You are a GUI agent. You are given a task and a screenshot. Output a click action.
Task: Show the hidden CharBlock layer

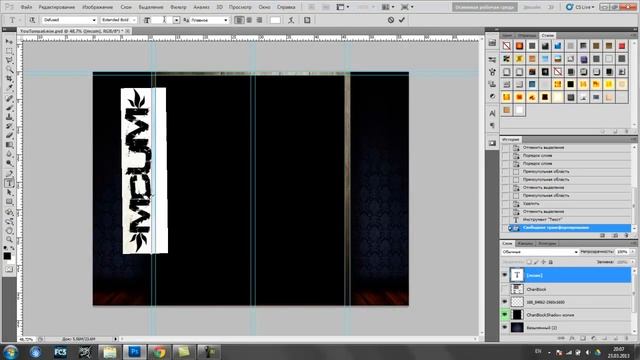pos(505,289)
